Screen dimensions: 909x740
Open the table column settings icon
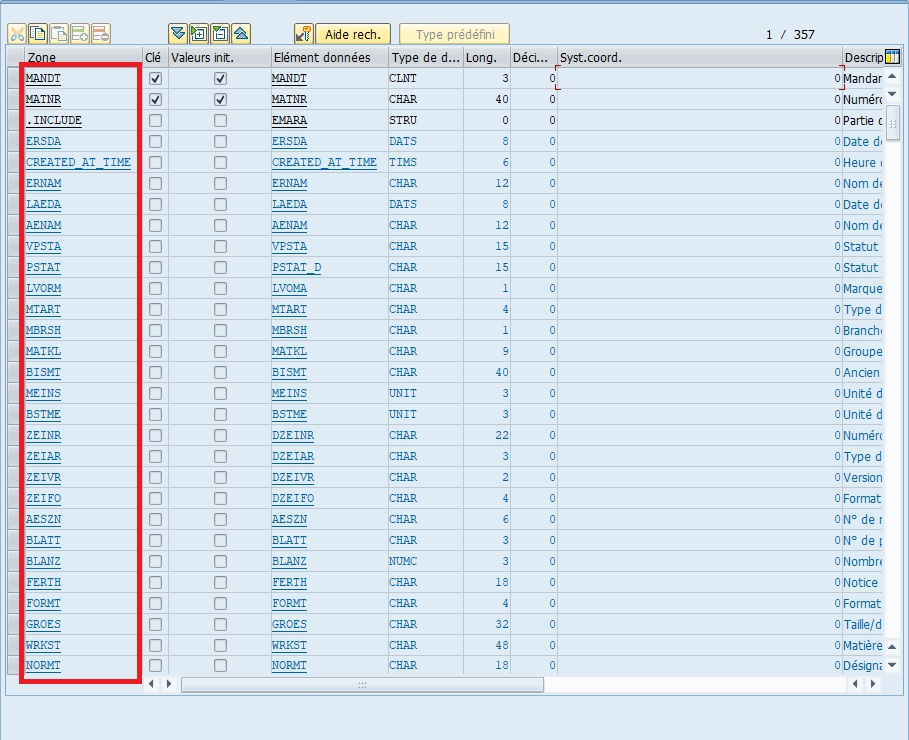coord(893,57)
